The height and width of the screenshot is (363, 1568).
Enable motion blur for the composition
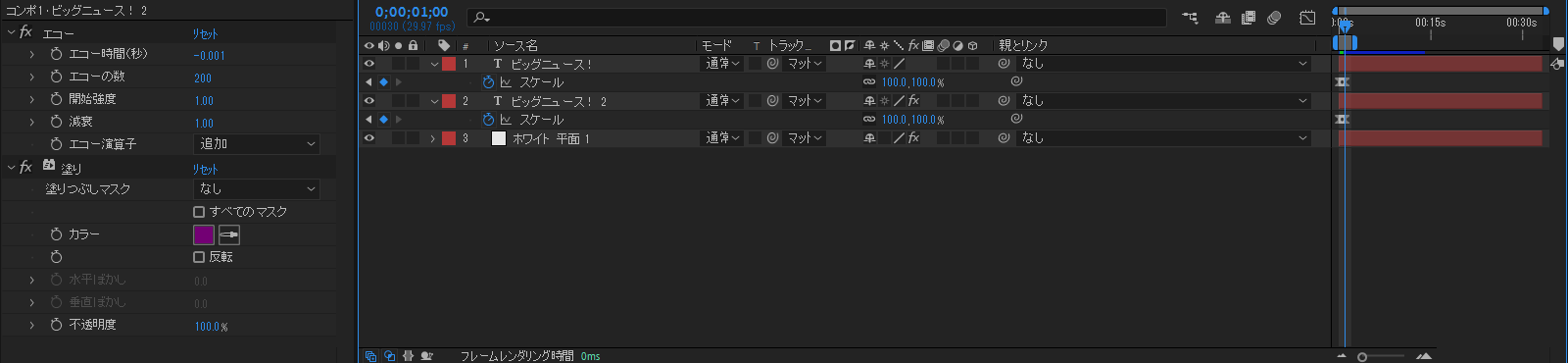coord(1274,18)
